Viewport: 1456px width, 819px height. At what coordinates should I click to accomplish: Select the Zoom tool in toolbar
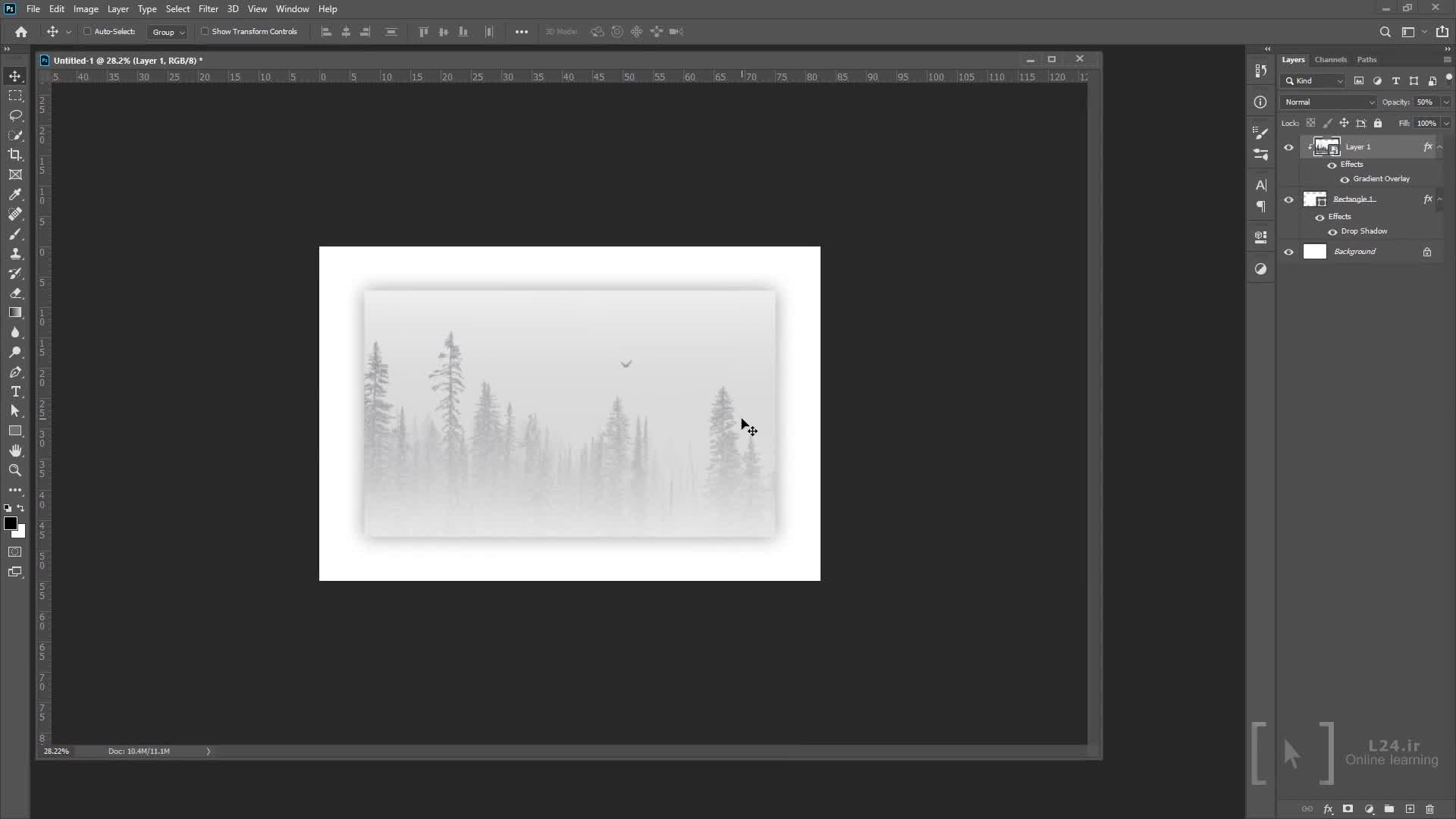coord(15,470)
